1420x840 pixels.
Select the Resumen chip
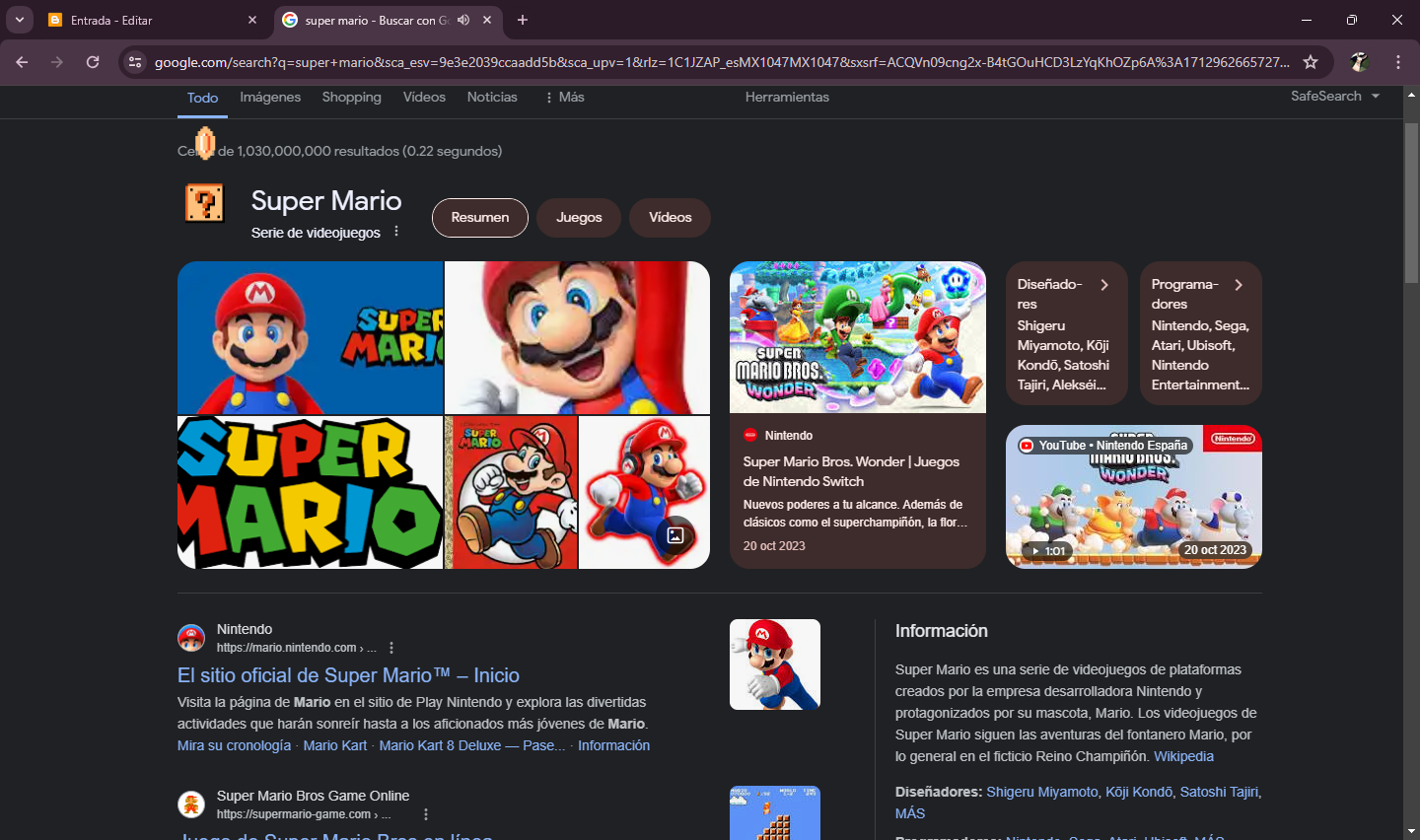(480, 218)
